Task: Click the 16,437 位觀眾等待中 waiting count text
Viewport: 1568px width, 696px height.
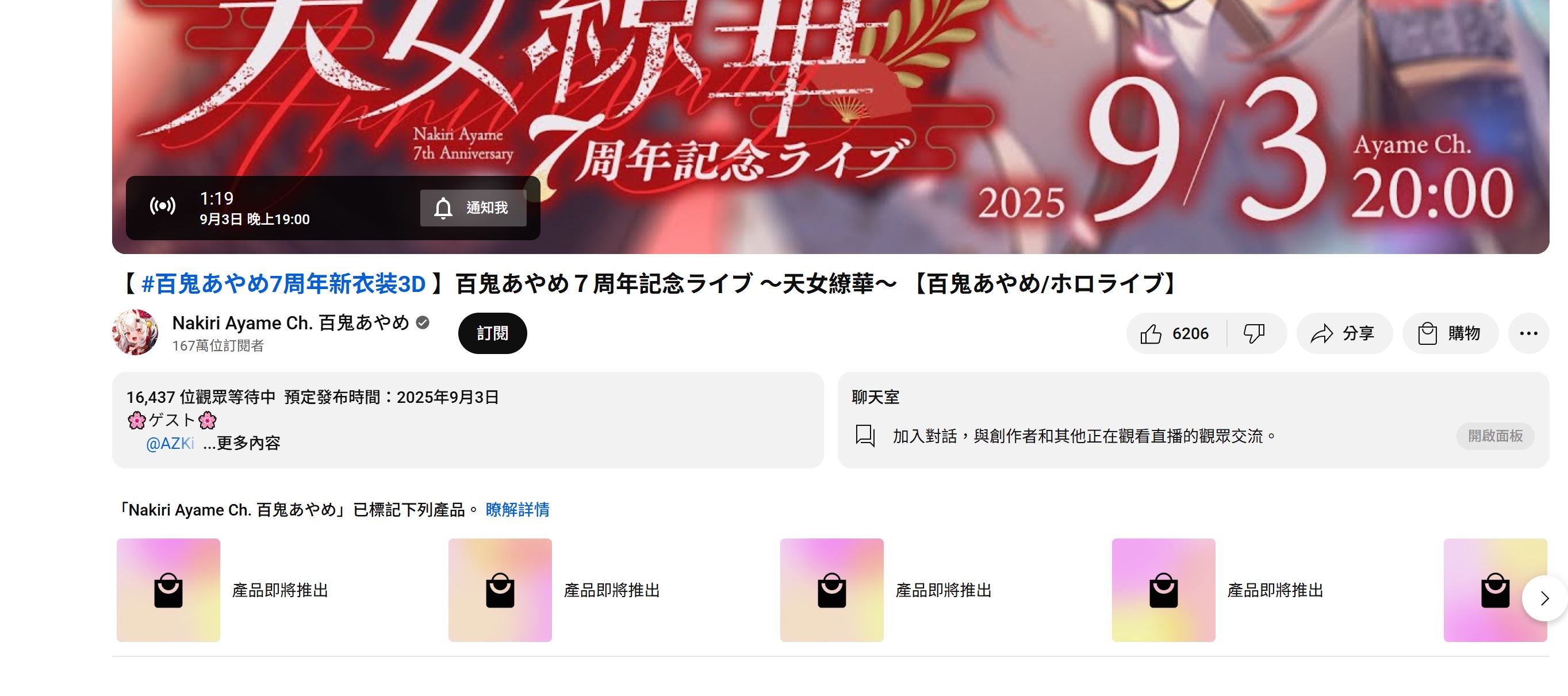Action: pos(201,397)
